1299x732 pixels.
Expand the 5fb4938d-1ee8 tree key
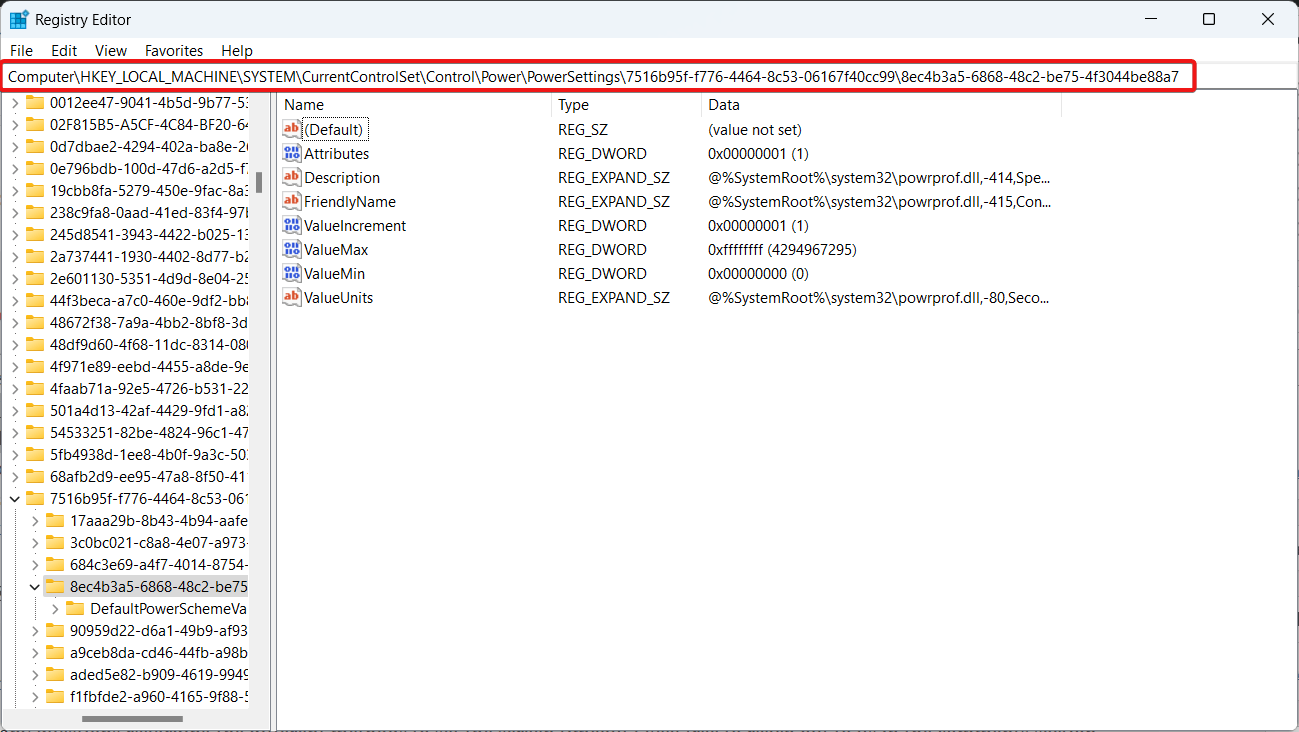pos(15,454)
